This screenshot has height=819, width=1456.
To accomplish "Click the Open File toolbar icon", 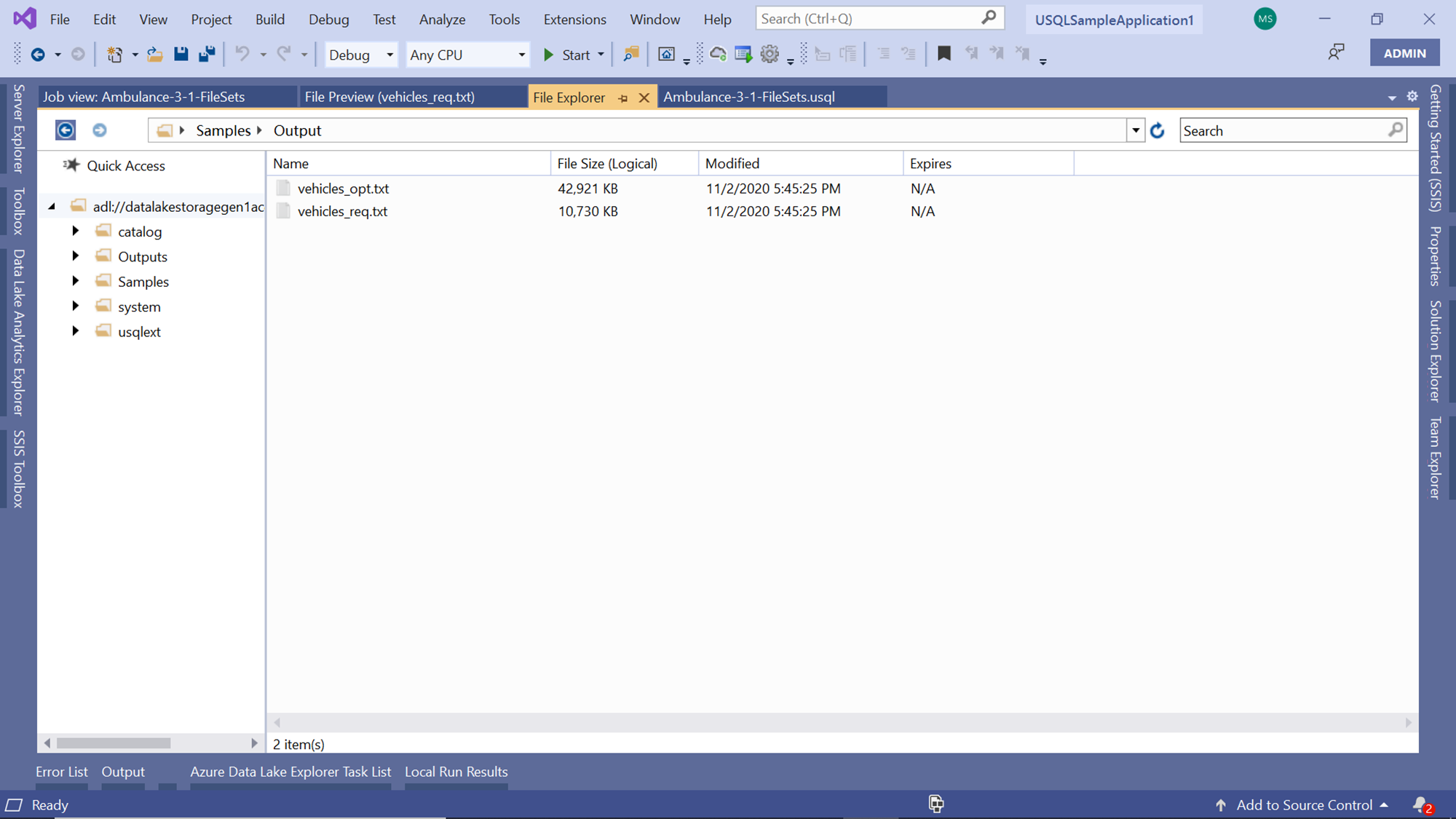I will [x=154, y=54].
